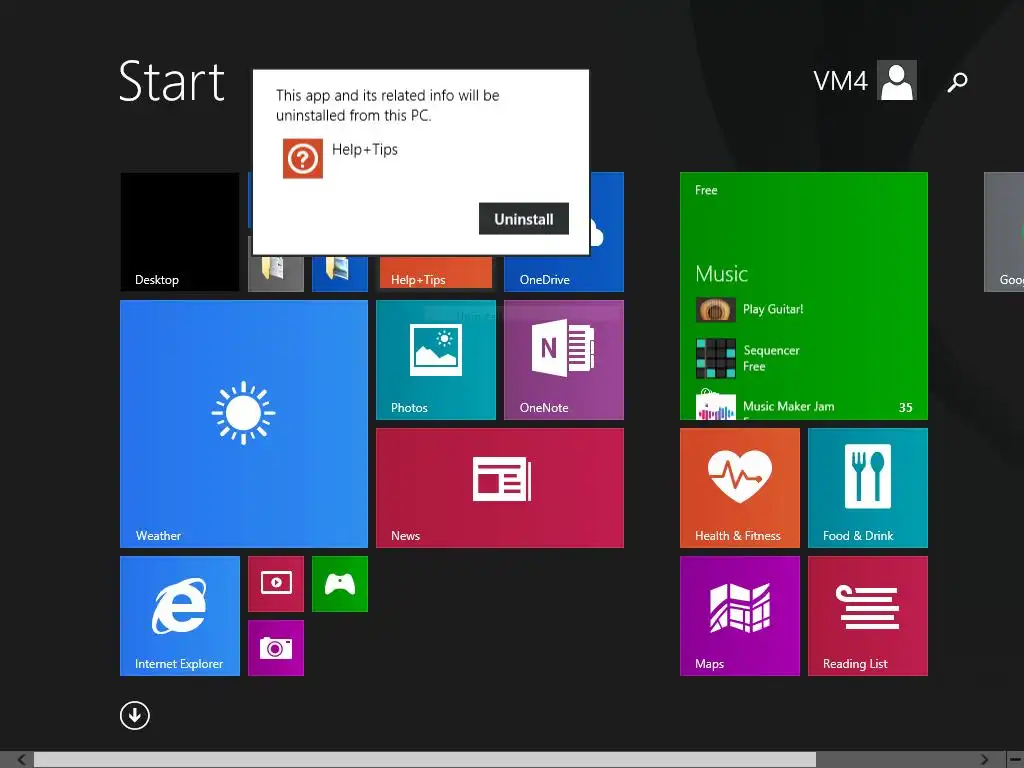The image size is (1024, 768).
Task: Open the Help+Tips tile
Action: coord(436,274)
